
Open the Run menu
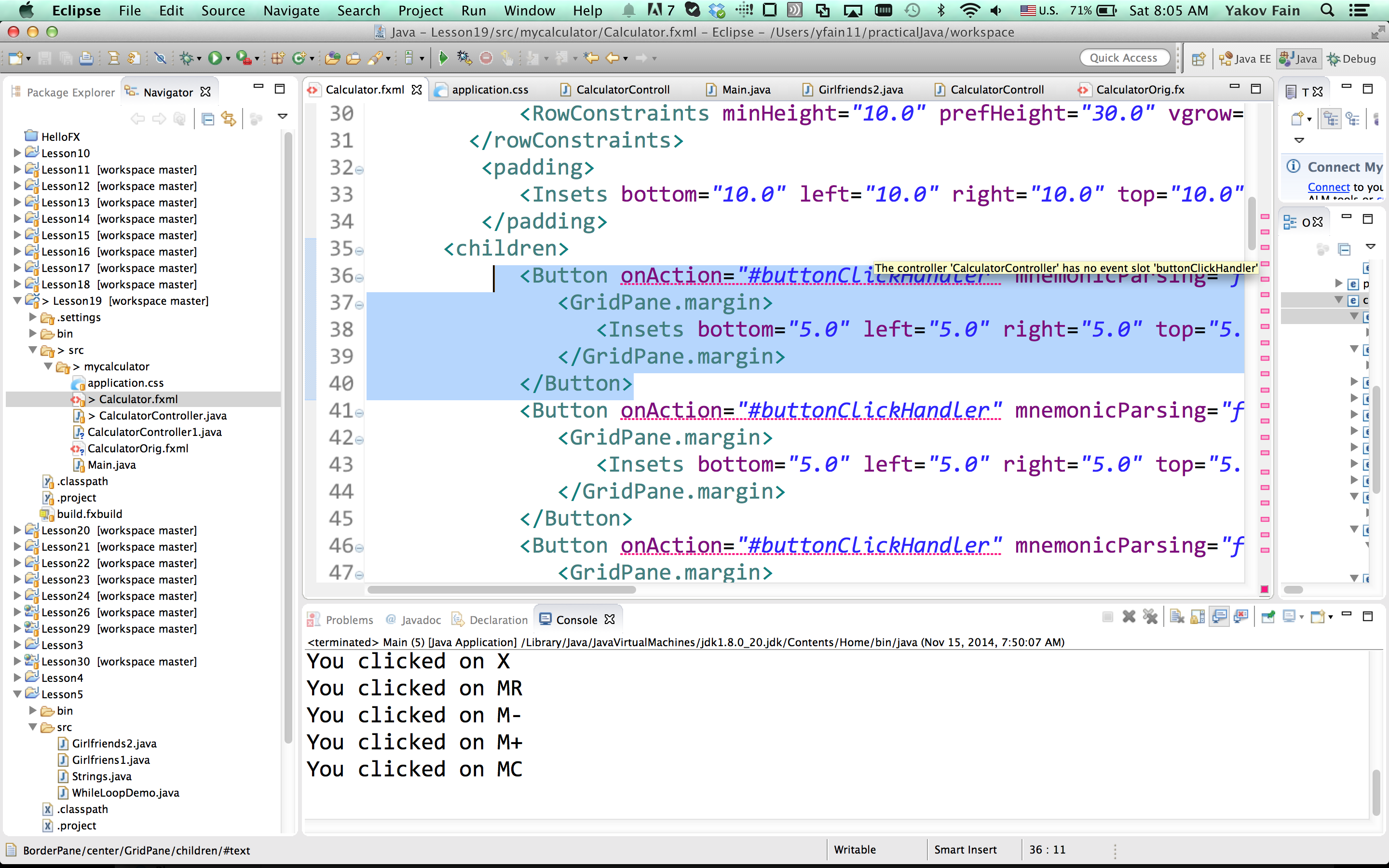click(x=473, y=10)
